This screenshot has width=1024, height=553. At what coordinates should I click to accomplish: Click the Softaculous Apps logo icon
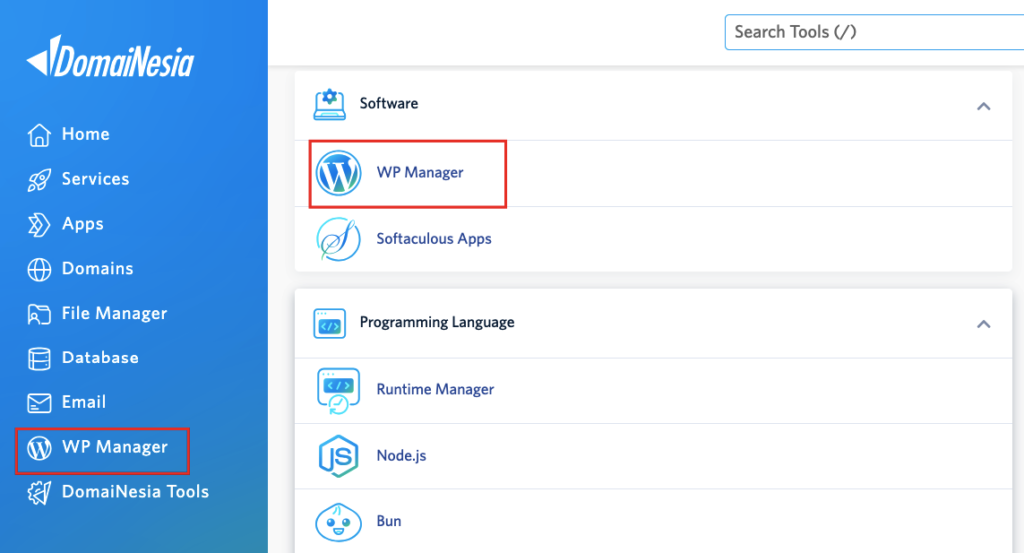click(x=338, y=239)
